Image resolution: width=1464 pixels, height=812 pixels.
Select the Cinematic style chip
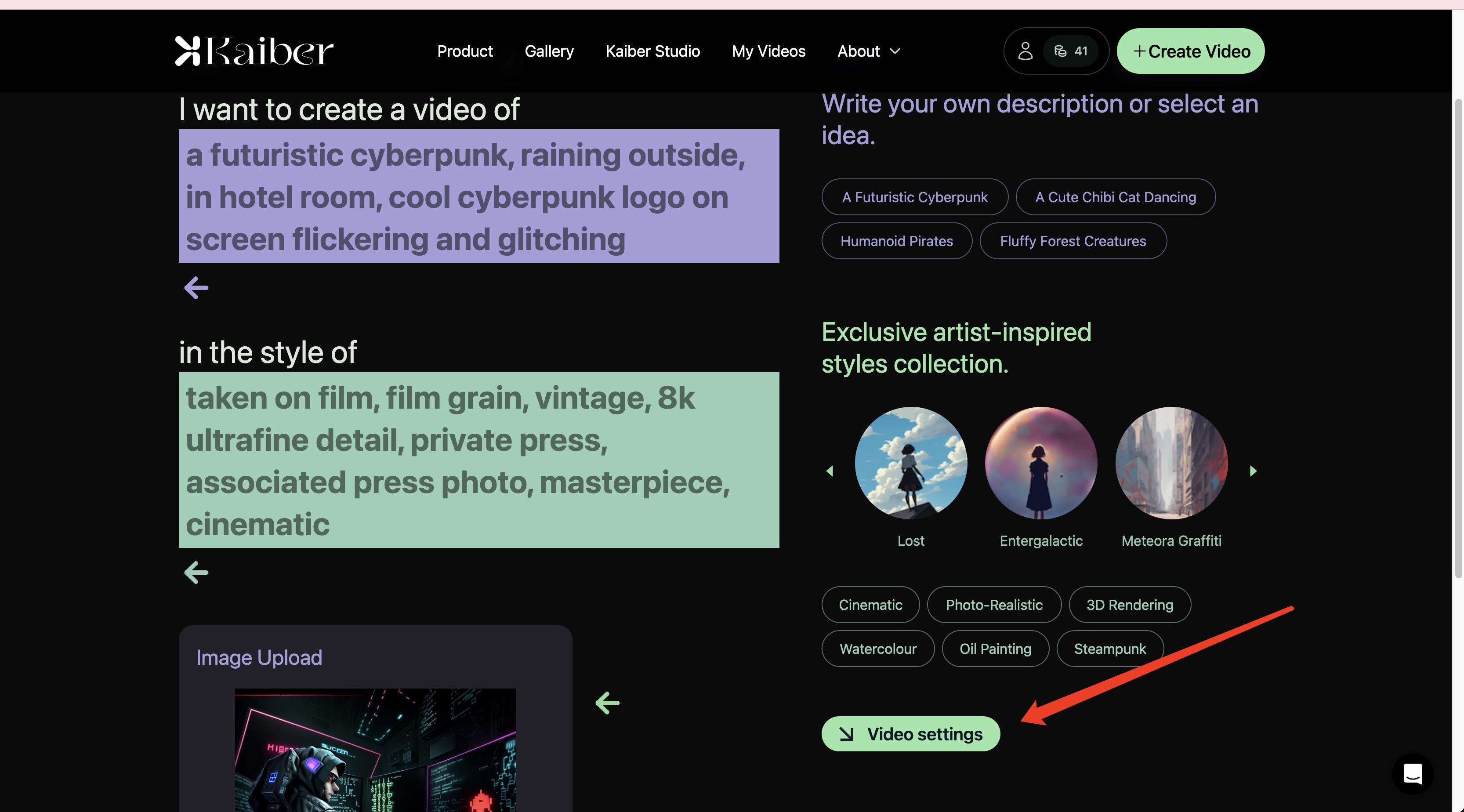tap(870, 605)
